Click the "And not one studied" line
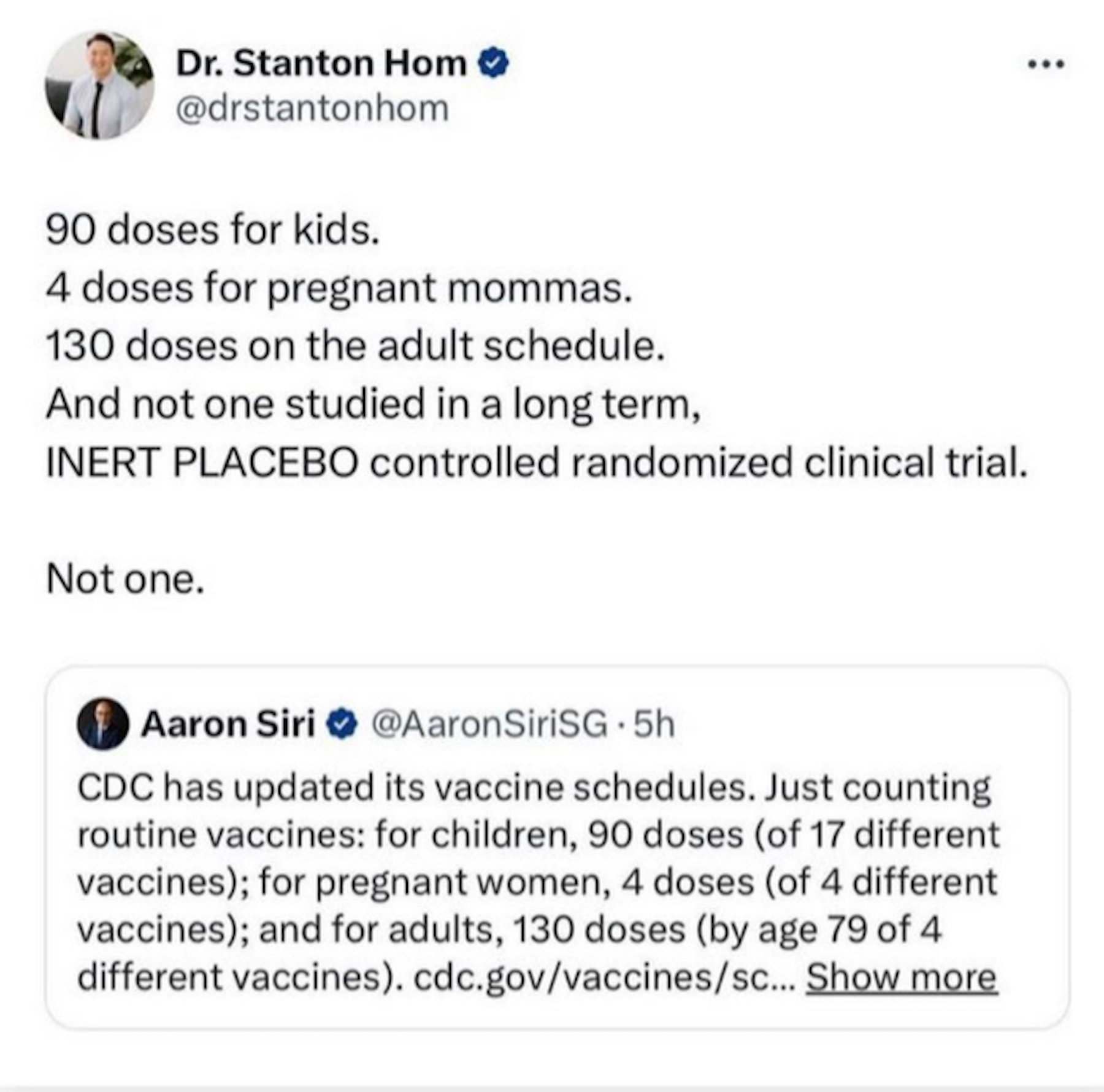 tap(373, 404)
